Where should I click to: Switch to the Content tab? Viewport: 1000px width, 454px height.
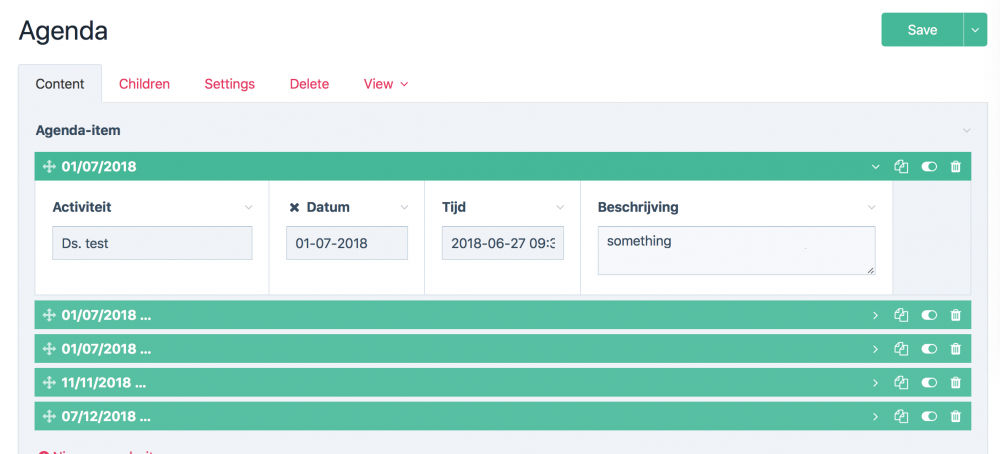[x=60, y=84]
